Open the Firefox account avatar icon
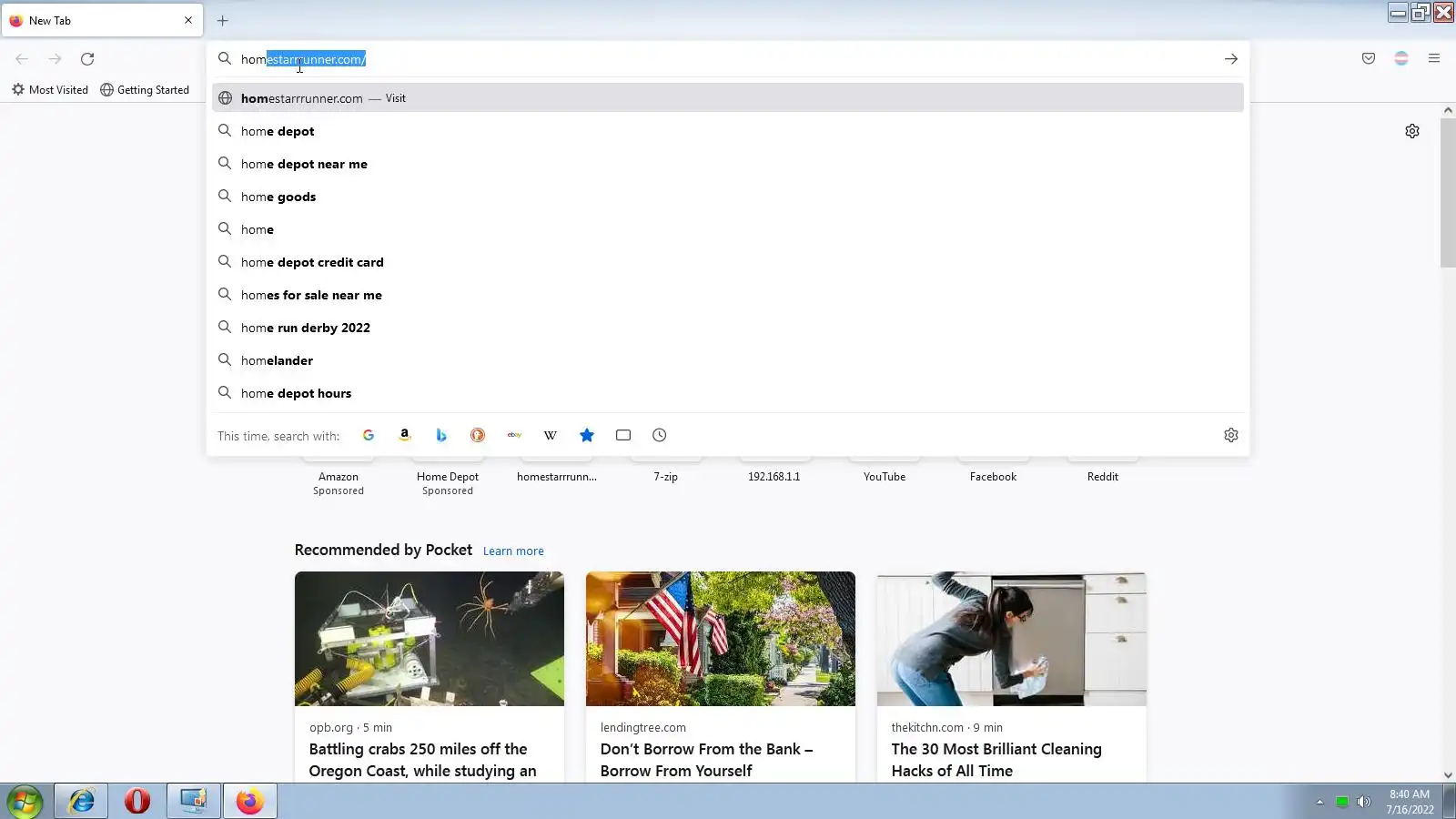Screen dimensions: 1456x819 pos(1401,59)
